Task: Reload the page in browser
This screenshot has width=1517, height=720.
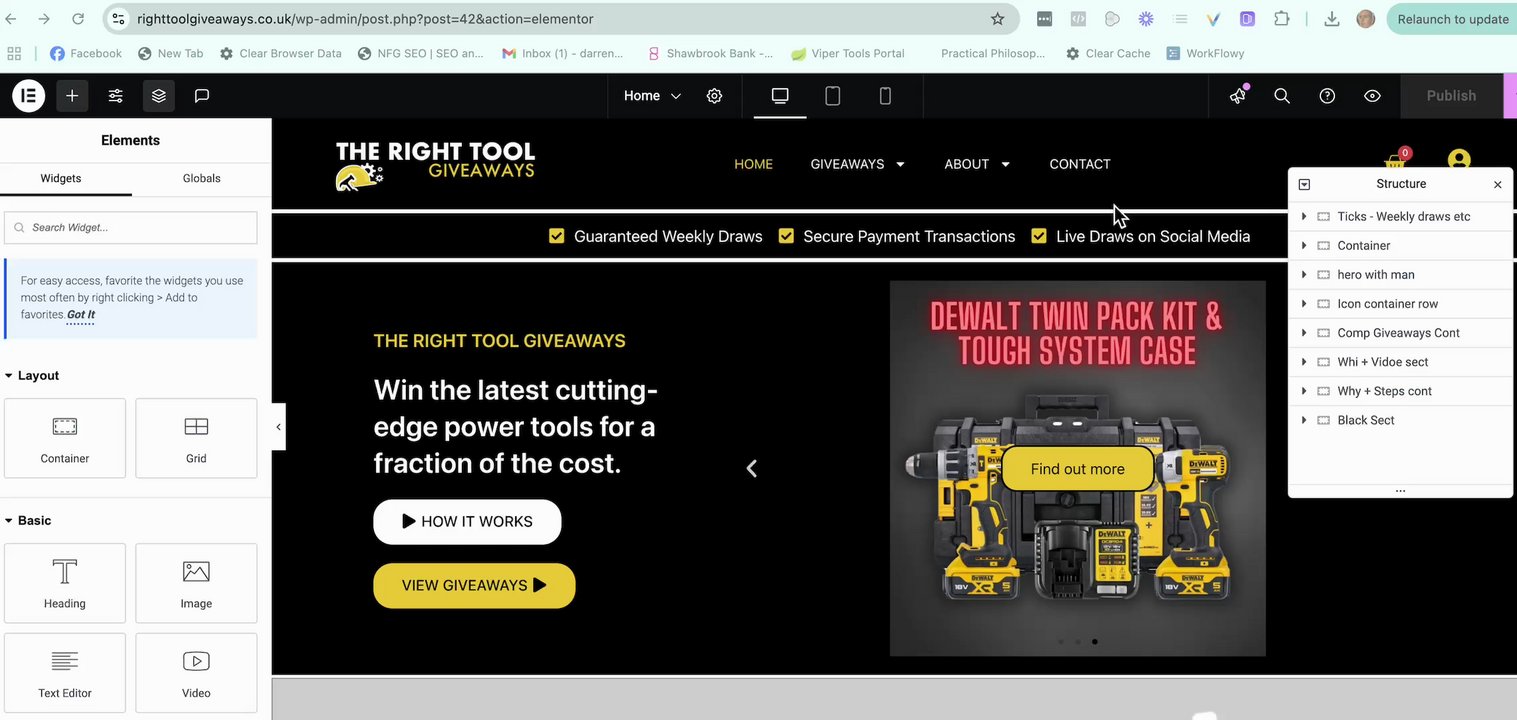Action: (78, 19)
